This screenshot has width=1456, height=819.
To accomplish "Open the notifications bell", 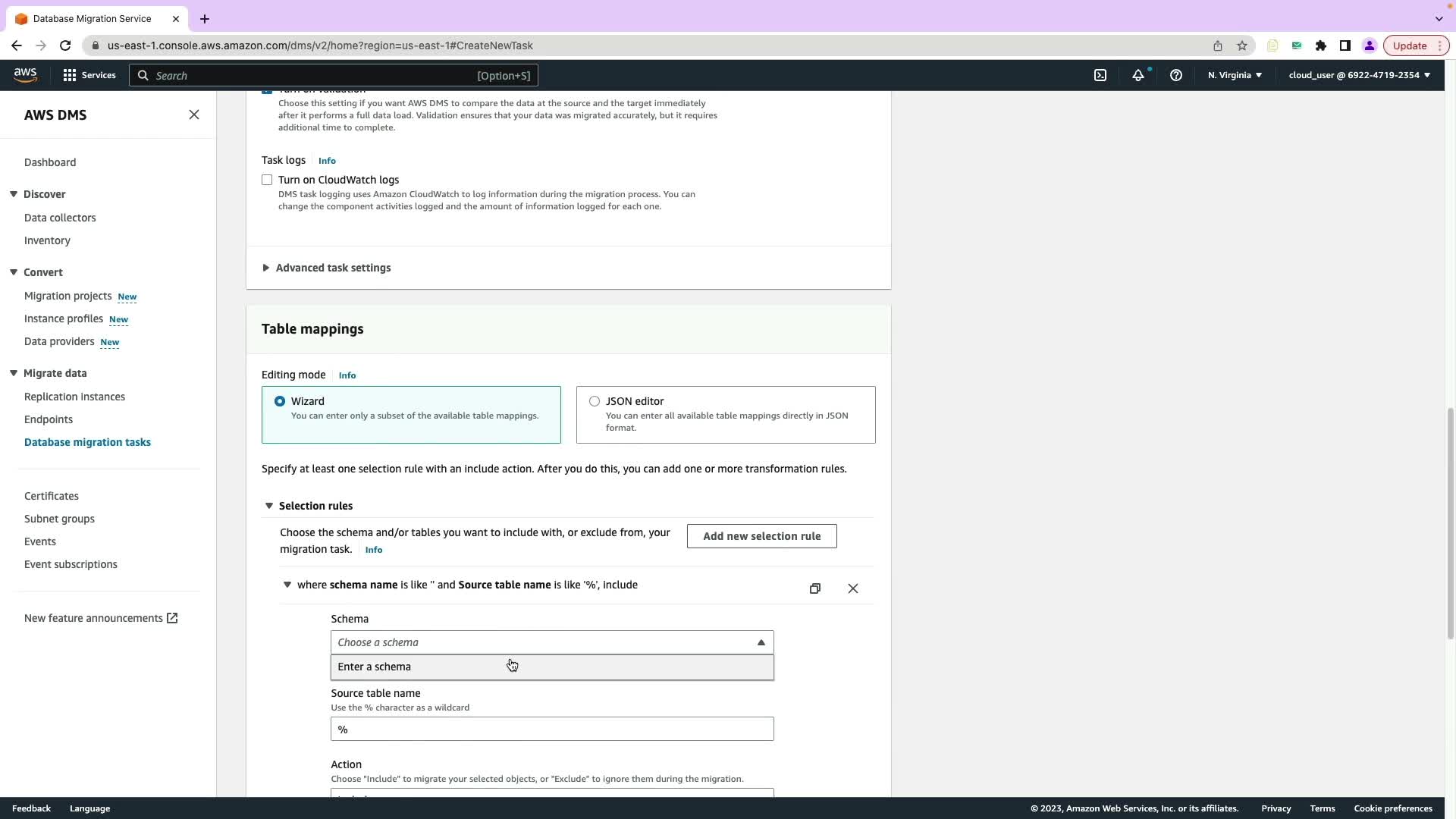I will (1138, 75).
